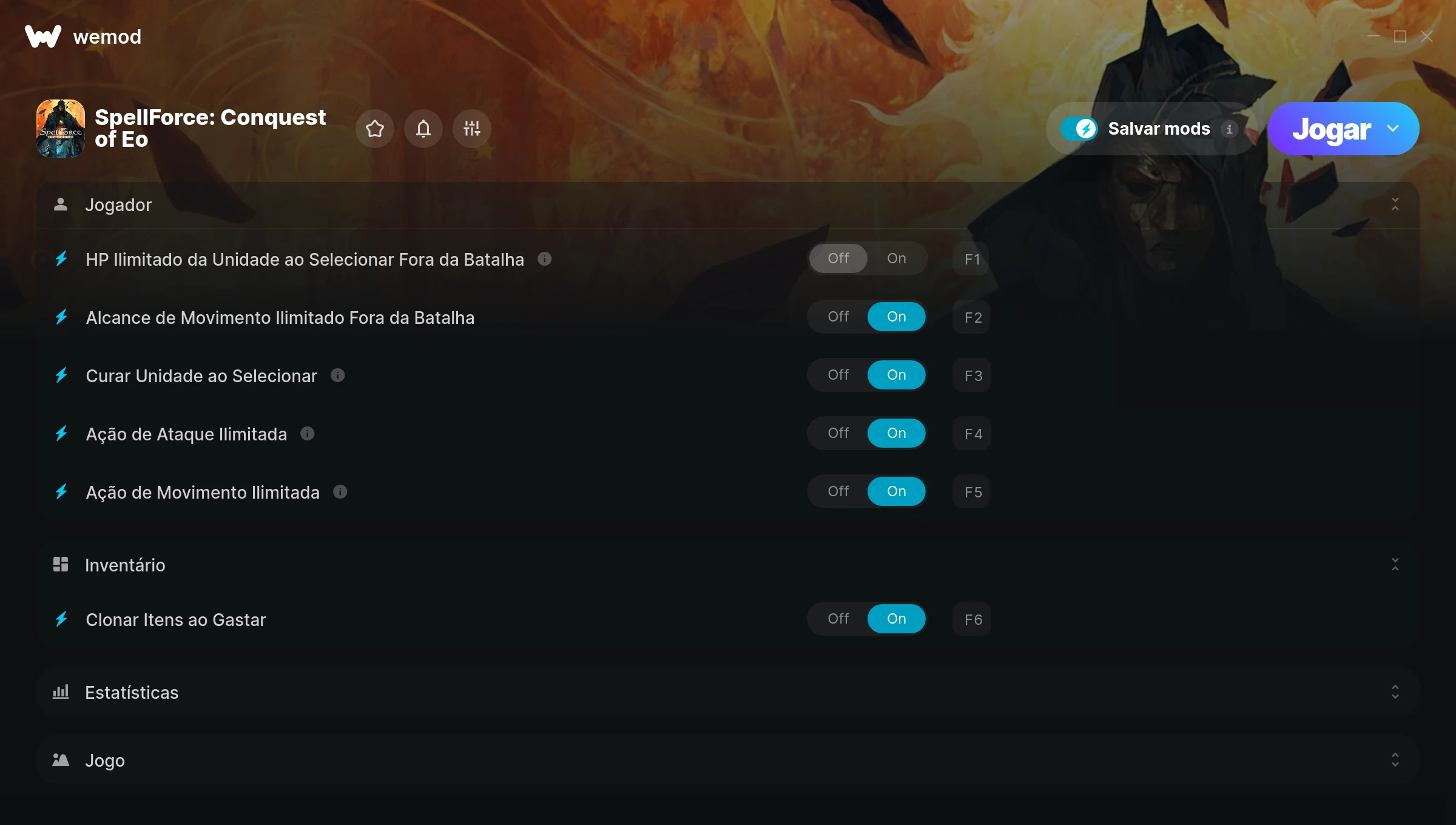Toggle the Salvar mods switch

click(1079, 129)
